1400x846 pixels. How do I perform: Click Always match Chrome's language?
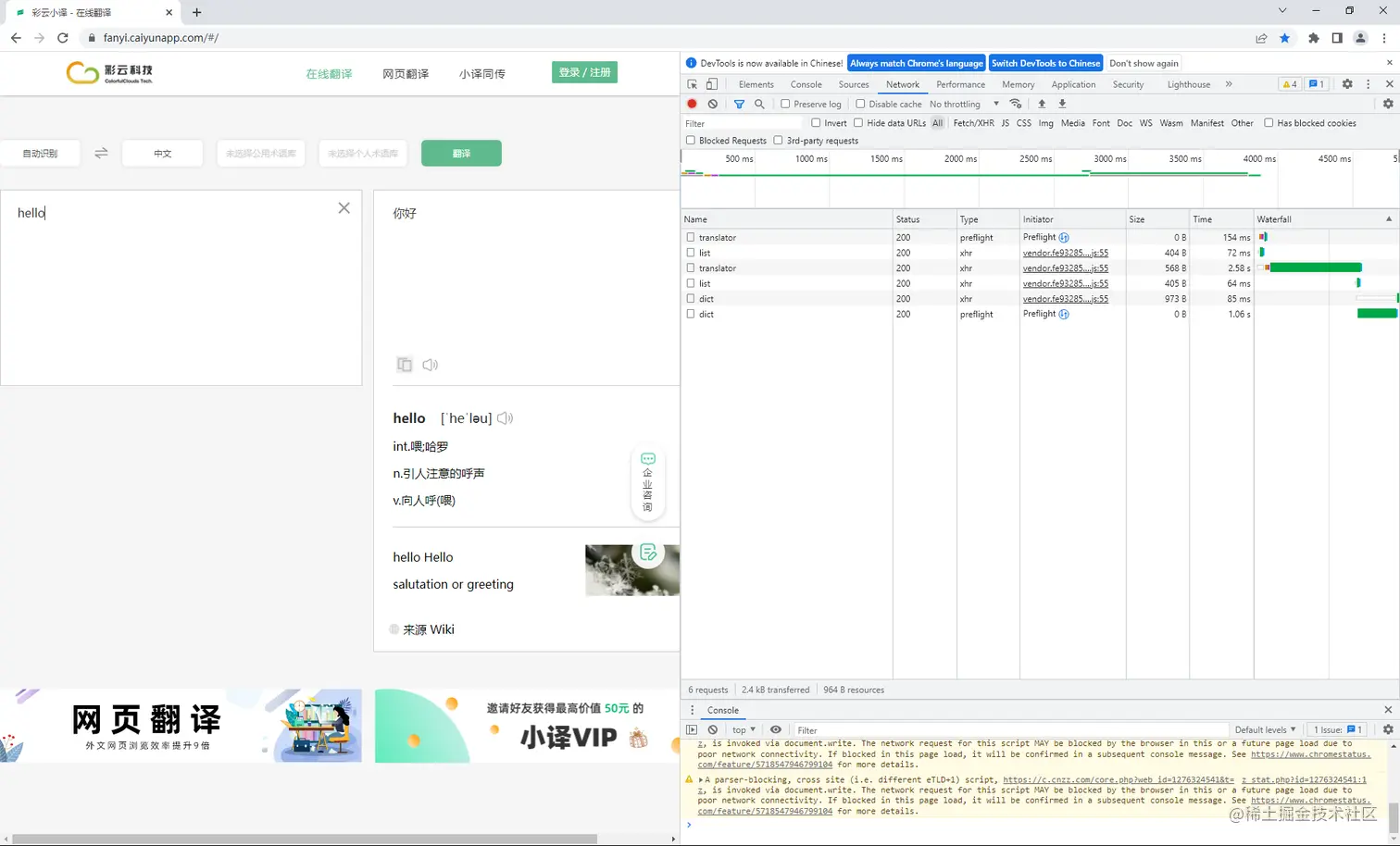point(917,63)
